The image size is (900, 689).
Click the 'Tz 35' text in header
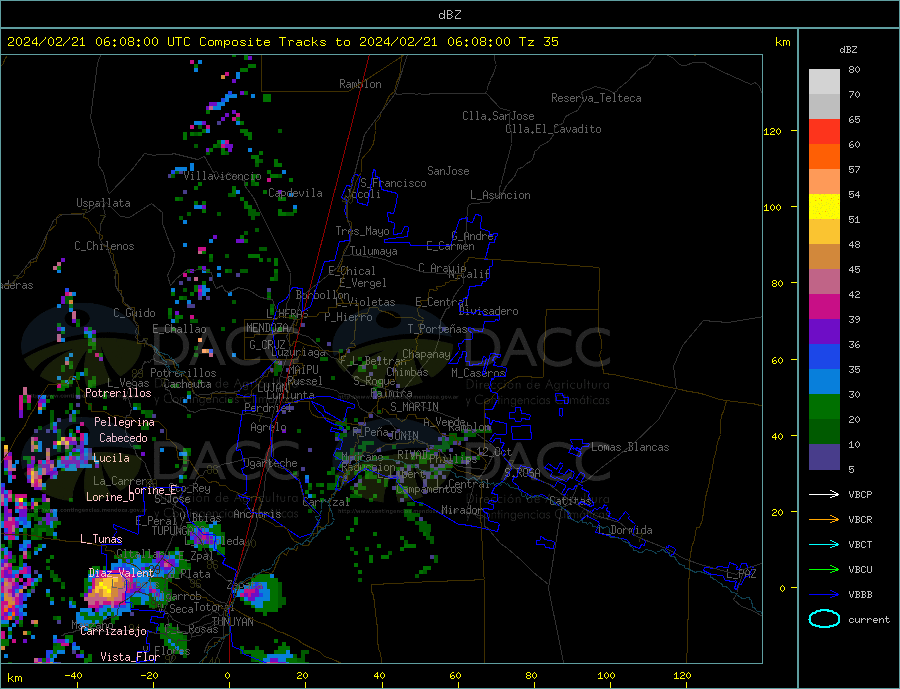coord(538,42)
